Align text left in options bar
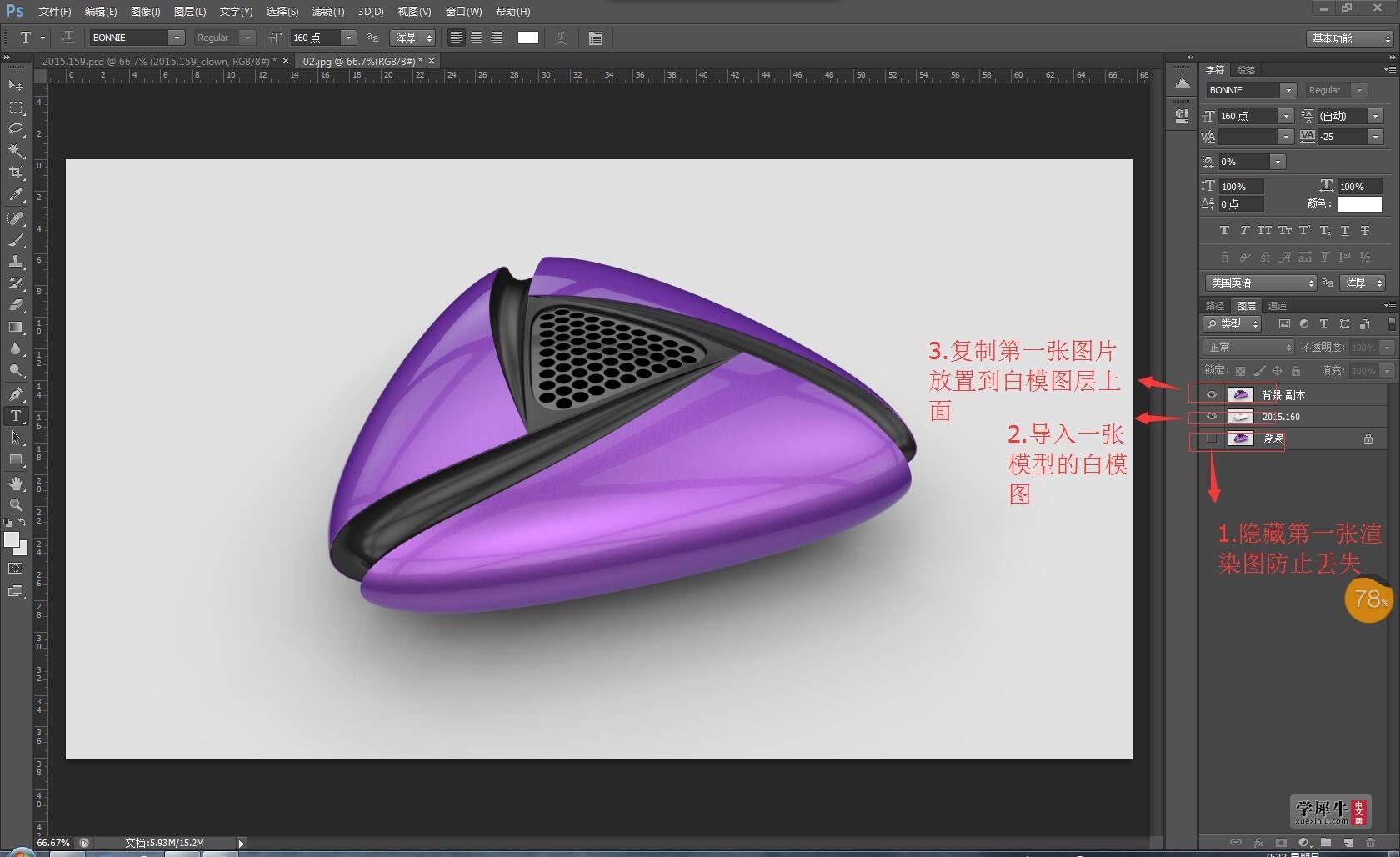Screen dimensions: 1400x857 click(456, 38)
